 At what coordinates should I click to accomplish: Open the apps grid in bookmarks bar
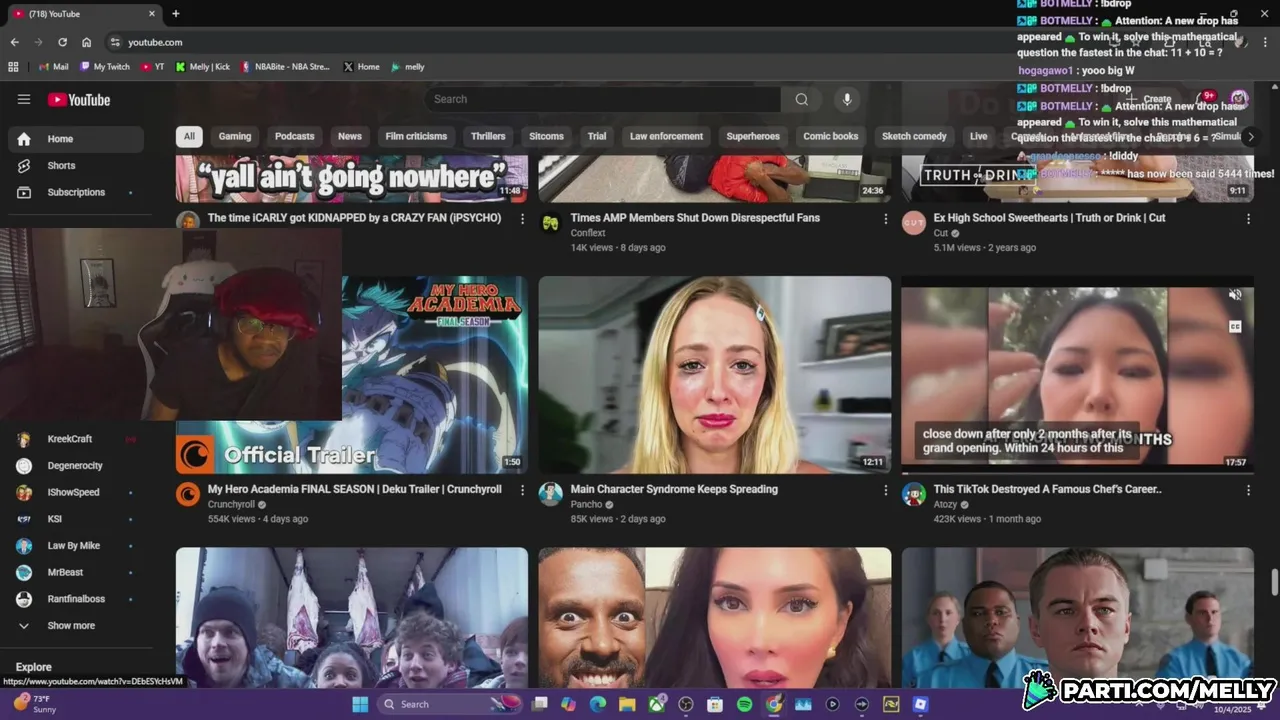coord(13,67)
